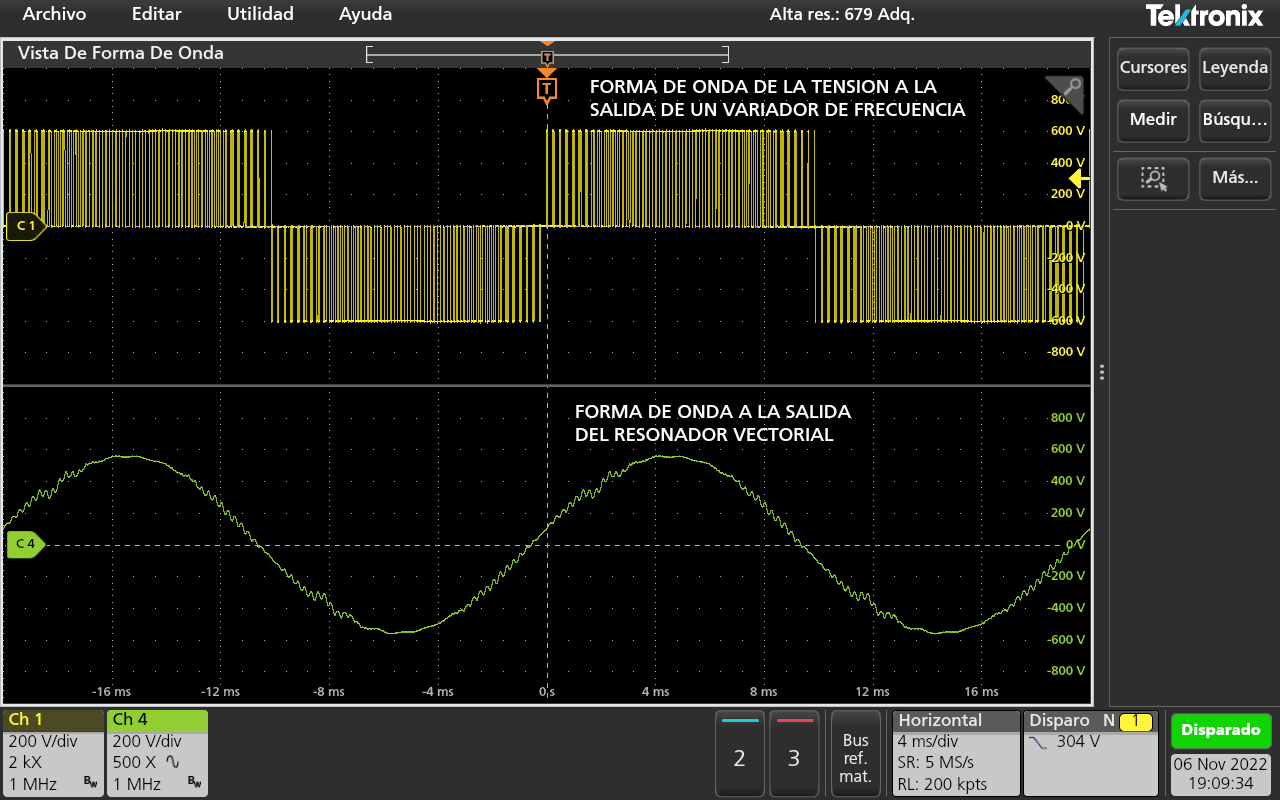Add channel 2 with the 2 button
This screenshot has height=800, width=1280.
click(x=739, y=754)
